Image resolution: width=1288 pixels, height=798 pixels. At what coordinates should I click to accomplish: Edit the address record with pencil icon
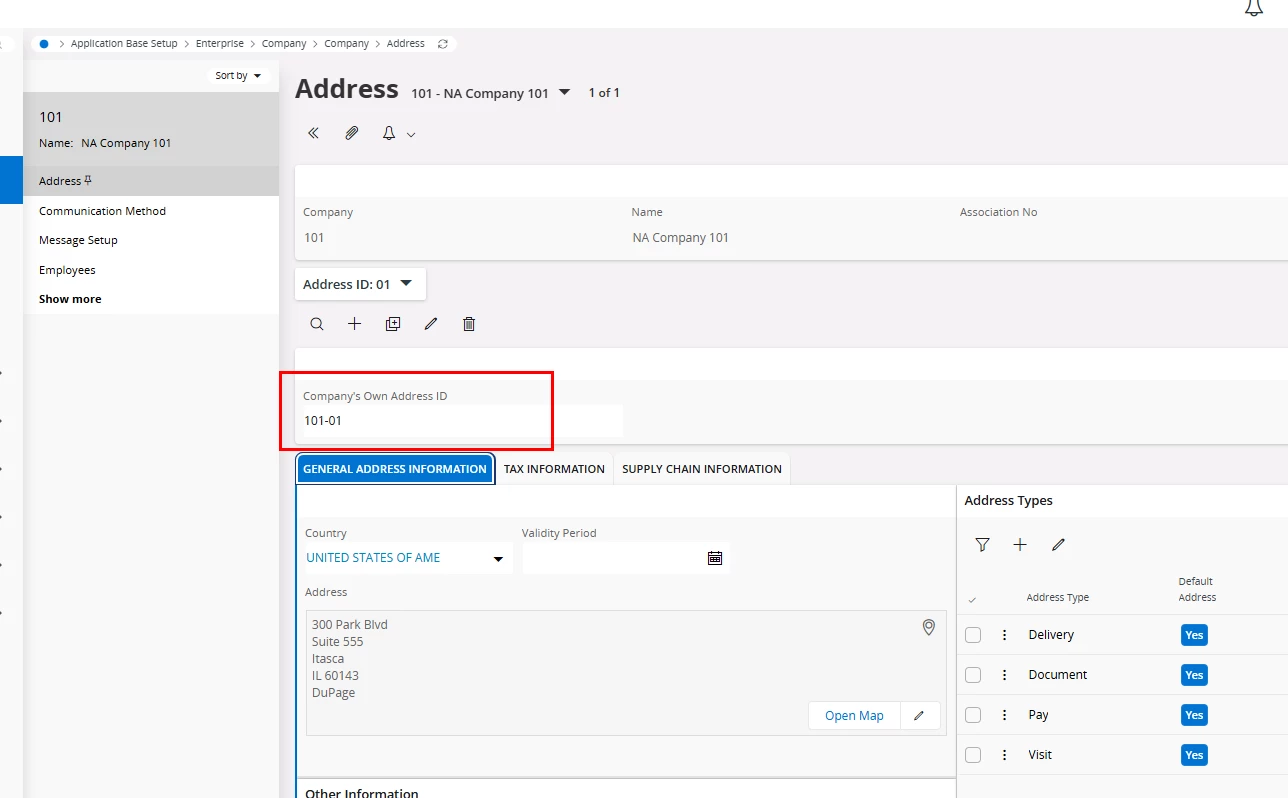click(x=431, y=324)
